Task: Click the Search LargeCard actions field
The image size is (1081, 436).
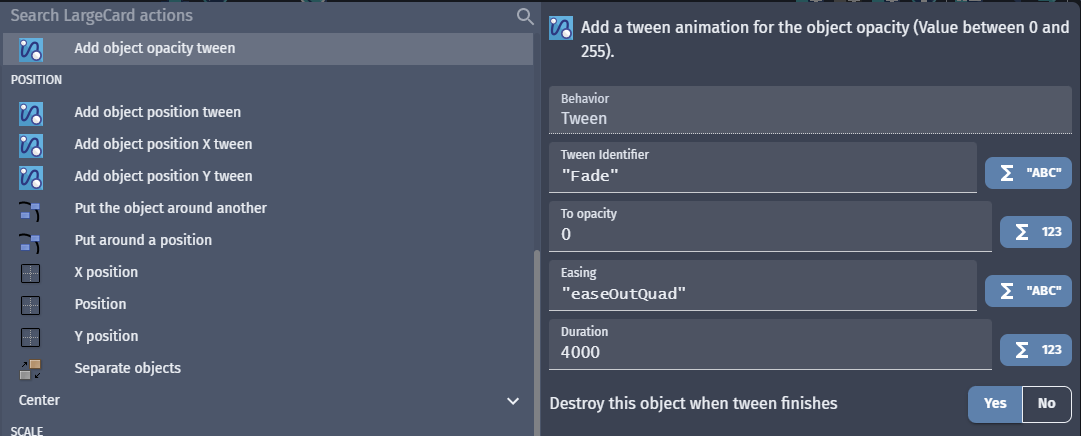Action: (262, 15)
